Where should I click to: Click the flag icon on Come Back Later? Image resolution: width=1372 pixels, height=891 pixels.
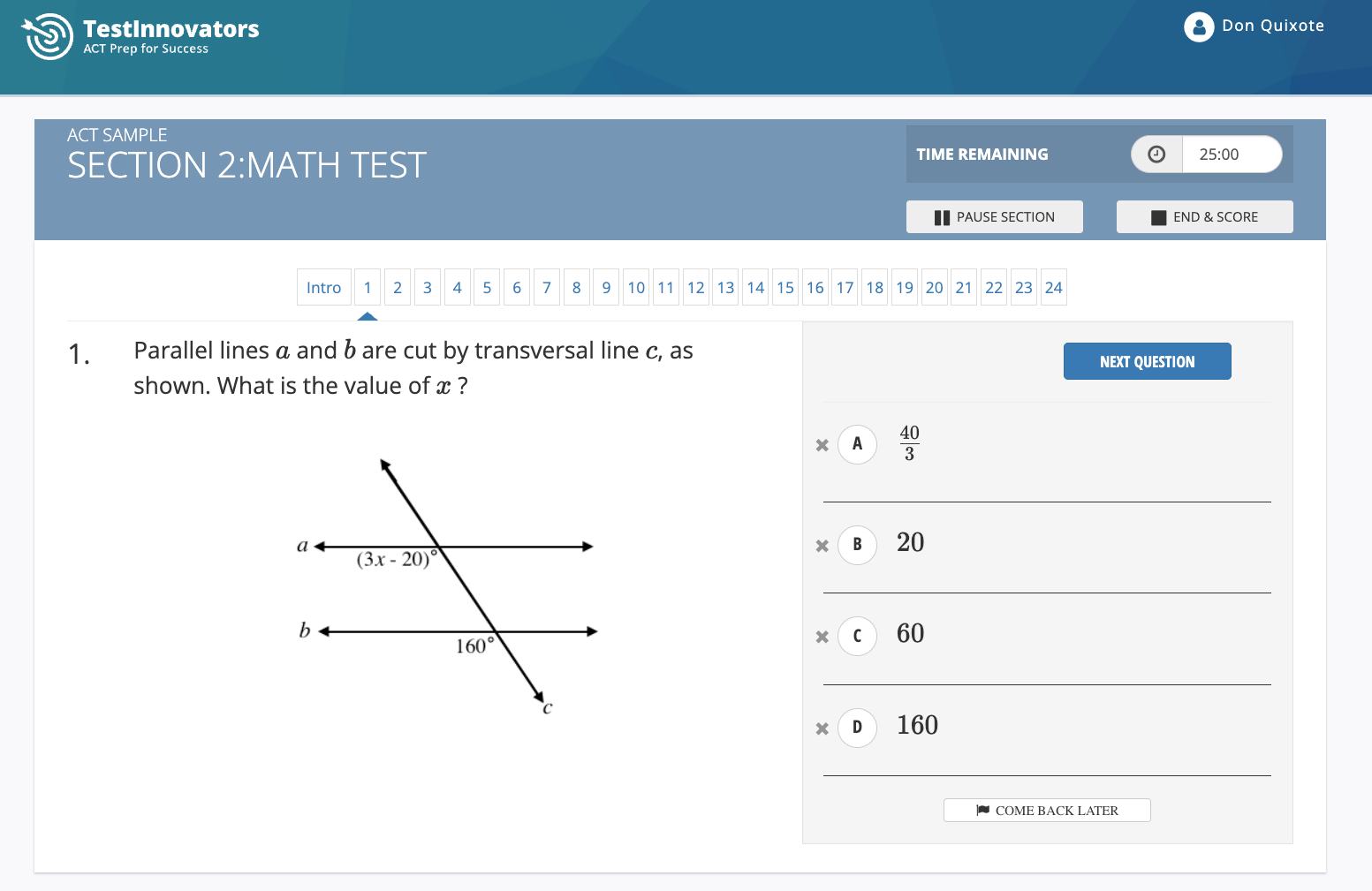pyautogui.click(x=982, y=810)
